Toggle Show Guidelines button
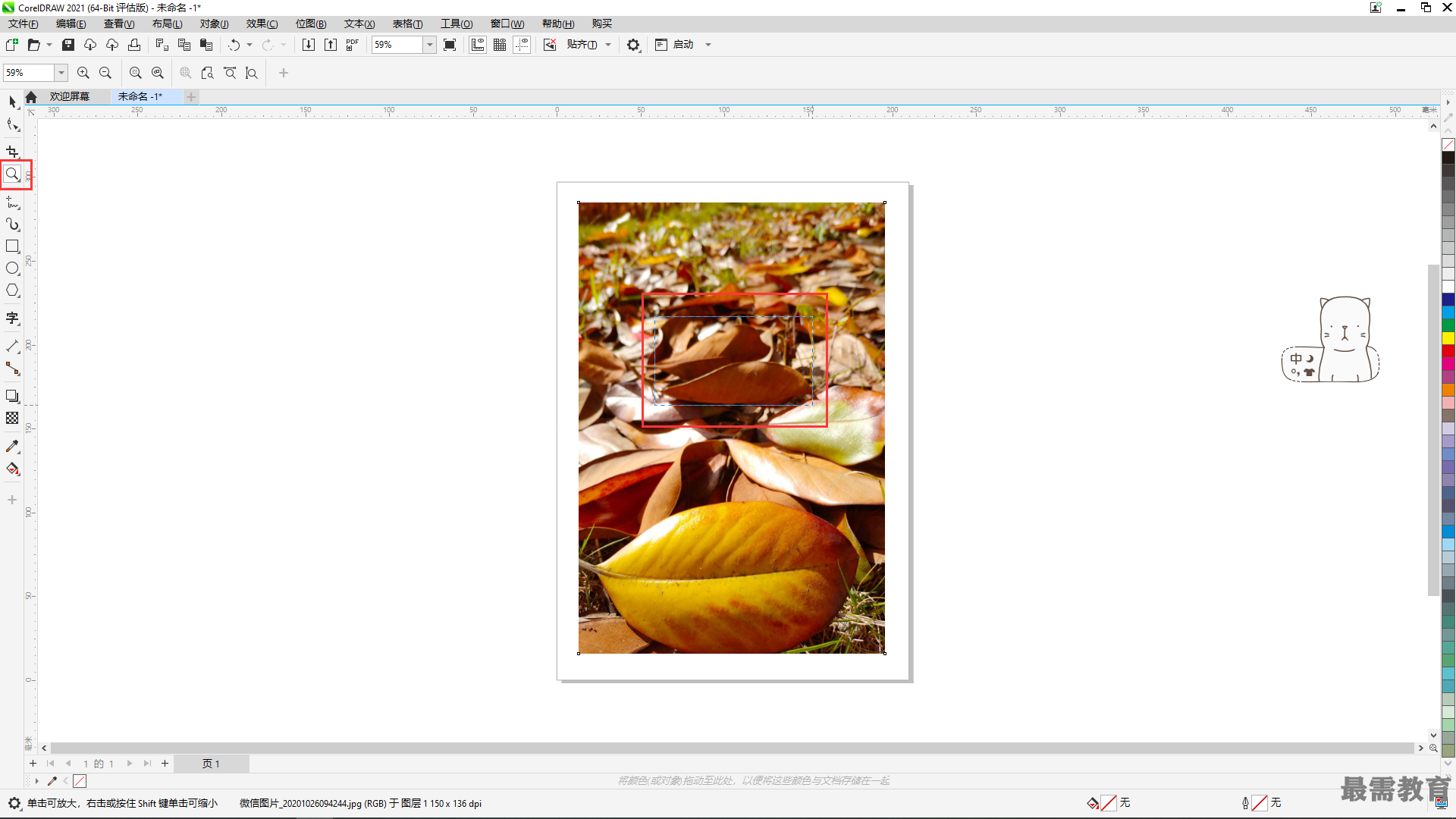The height and width of the screenshot is (819, 1456). pyautogui.click(x=522, y=45)
